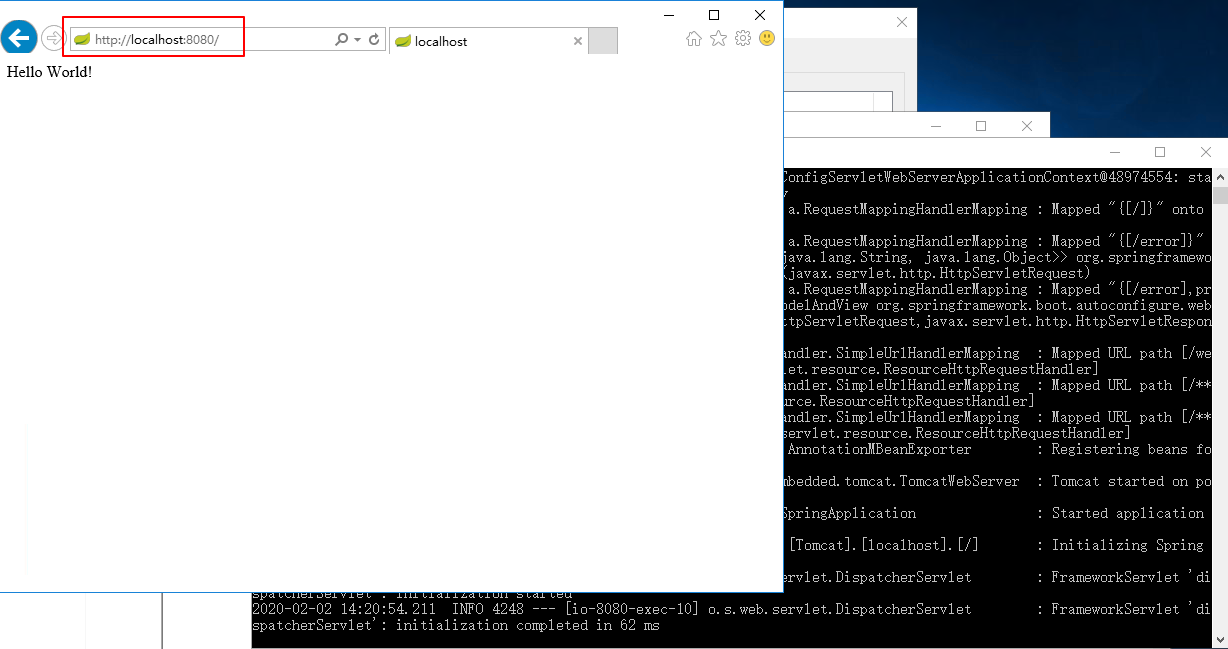Open the browser Tools gear menu
Screen dimensions: 1228x649
tap(743, 39)
